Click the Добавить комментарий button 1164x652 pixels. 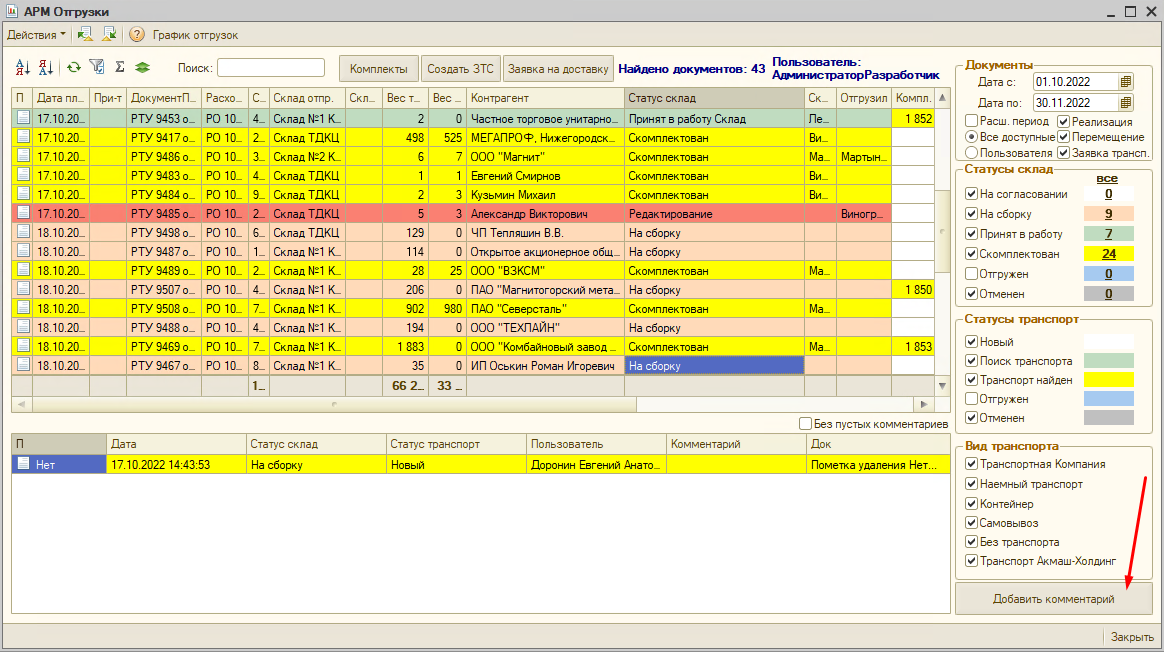point(1053,599)
